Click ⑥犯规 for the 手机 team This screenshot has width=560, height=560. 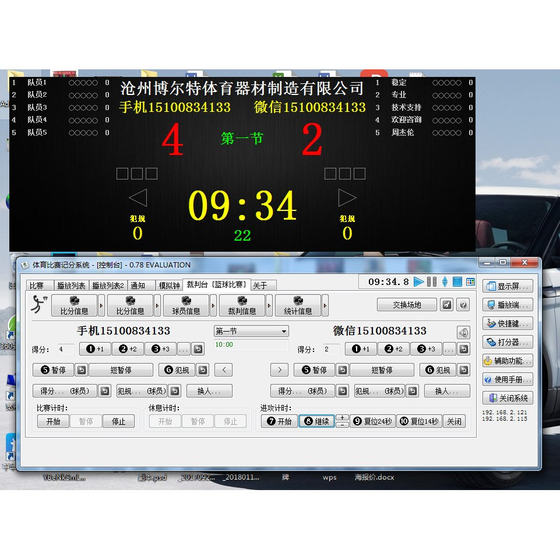(177, 370)
